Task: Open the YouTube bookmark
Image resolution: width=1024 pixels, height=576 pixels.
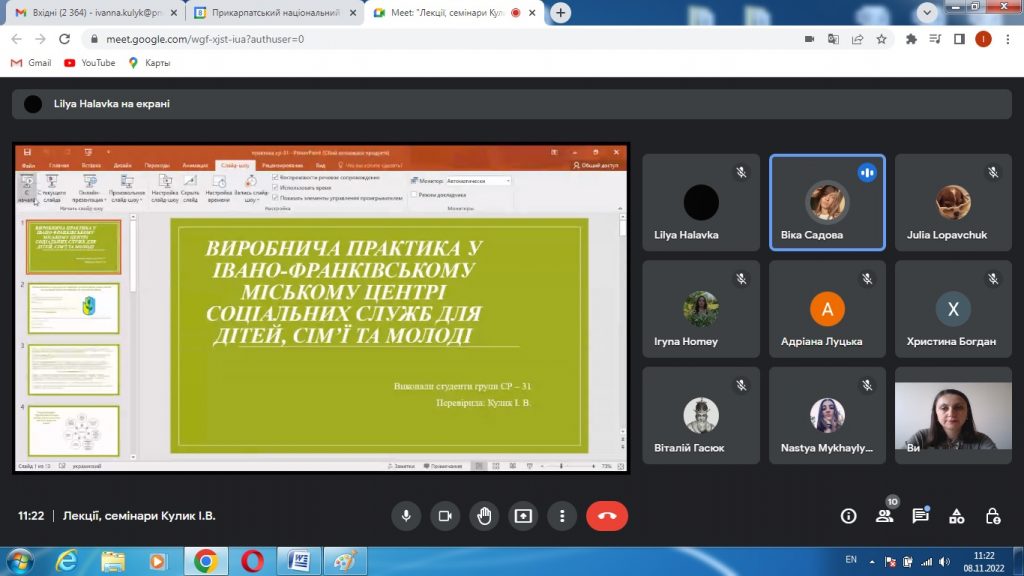Action: pos(90,62)
